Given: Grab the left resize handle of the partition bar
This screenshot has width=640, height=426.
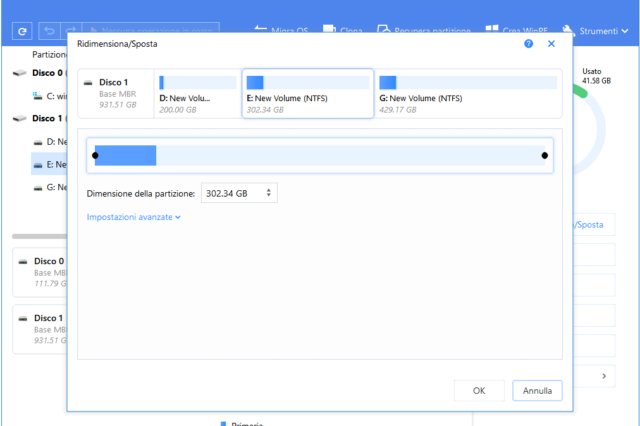Looking at the screenshot, I should [95, 155].
